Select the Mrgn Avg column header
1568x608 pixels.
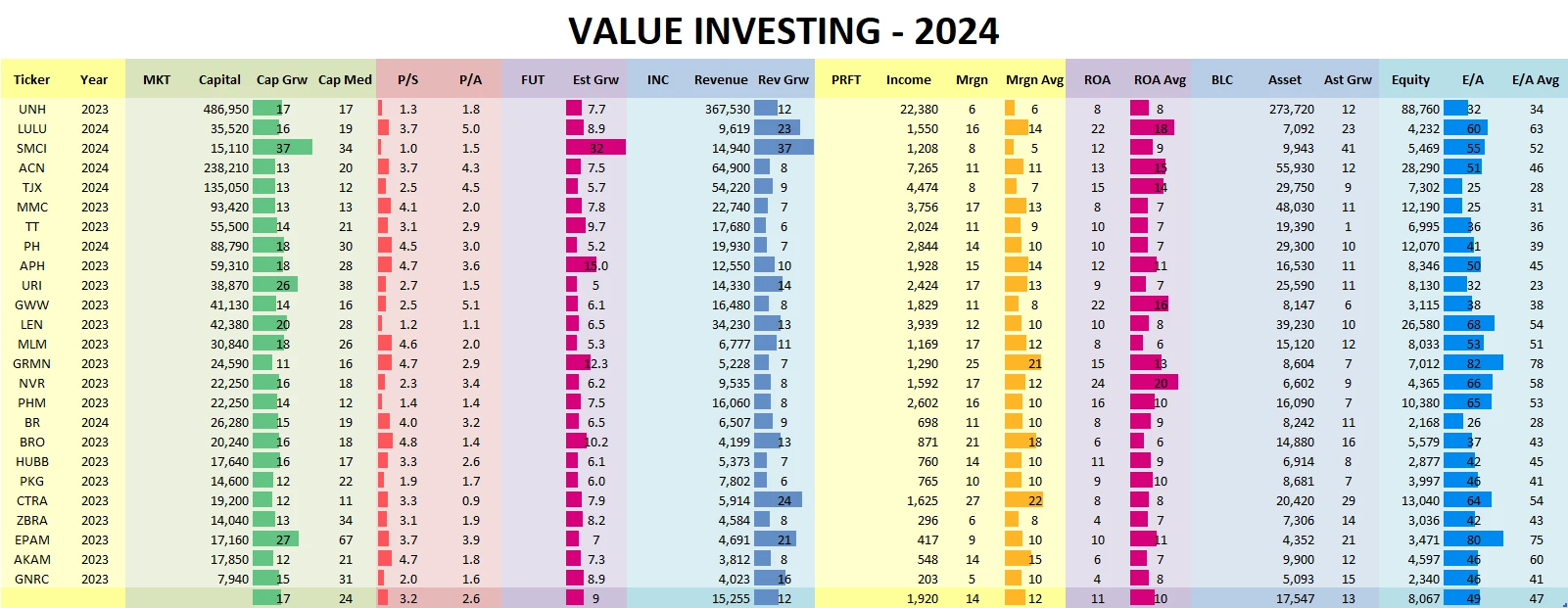tap(1034, 79)
